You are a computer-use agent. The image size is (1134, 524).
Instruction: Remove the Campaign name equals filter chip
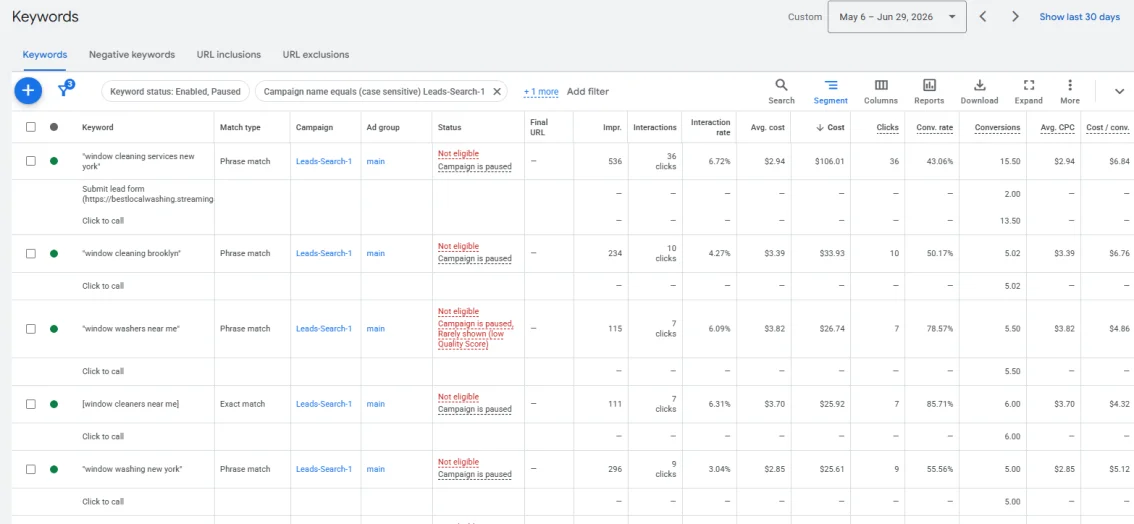(x=497, y=92)
